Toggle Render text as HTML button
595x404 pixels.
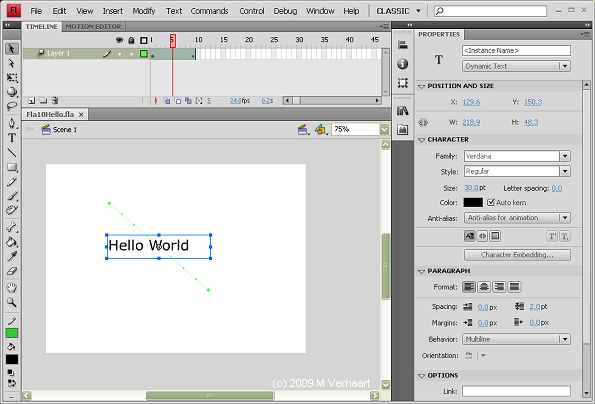click(482, 236)
